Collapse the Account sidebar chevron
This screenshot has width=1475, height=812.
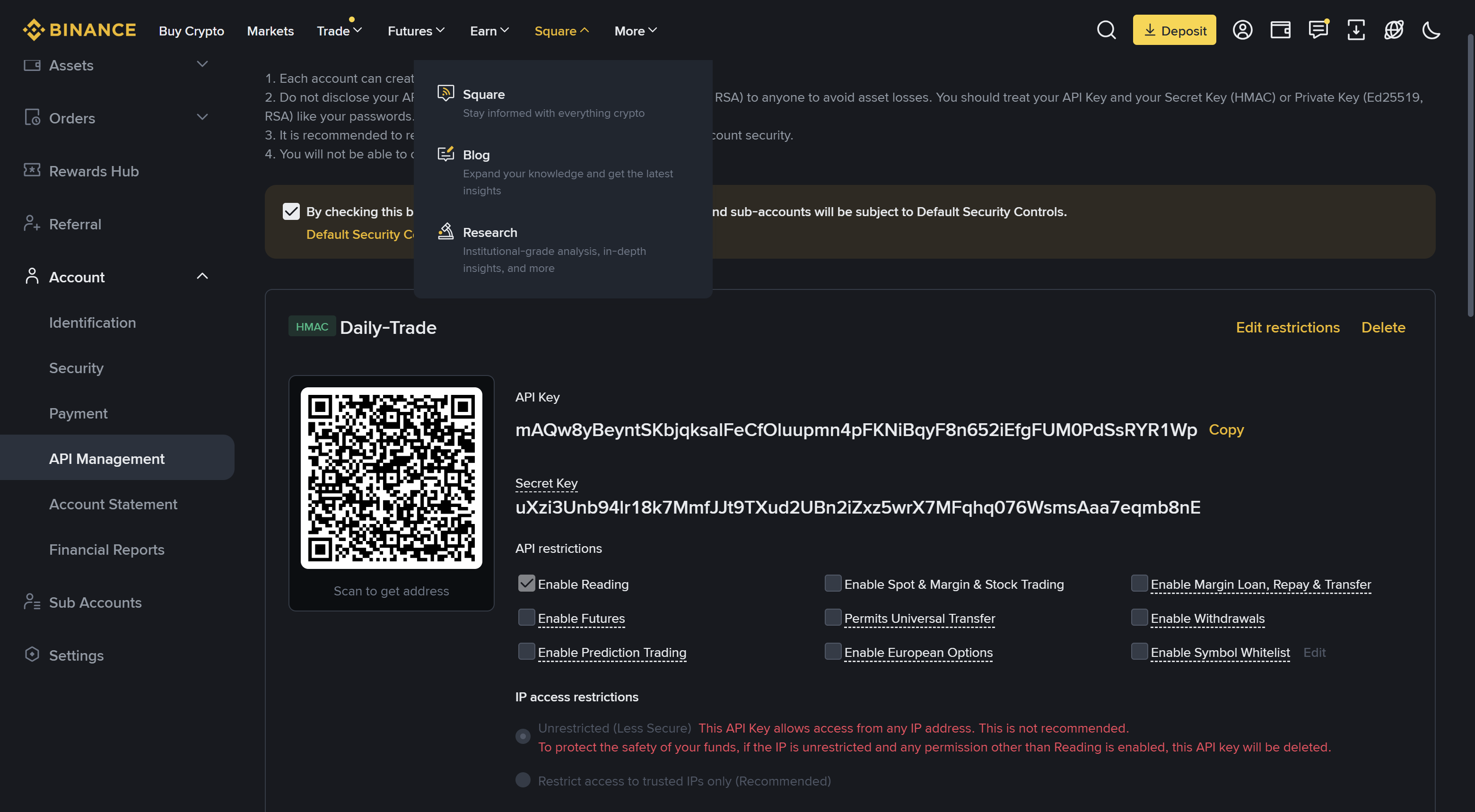[202, 276]
